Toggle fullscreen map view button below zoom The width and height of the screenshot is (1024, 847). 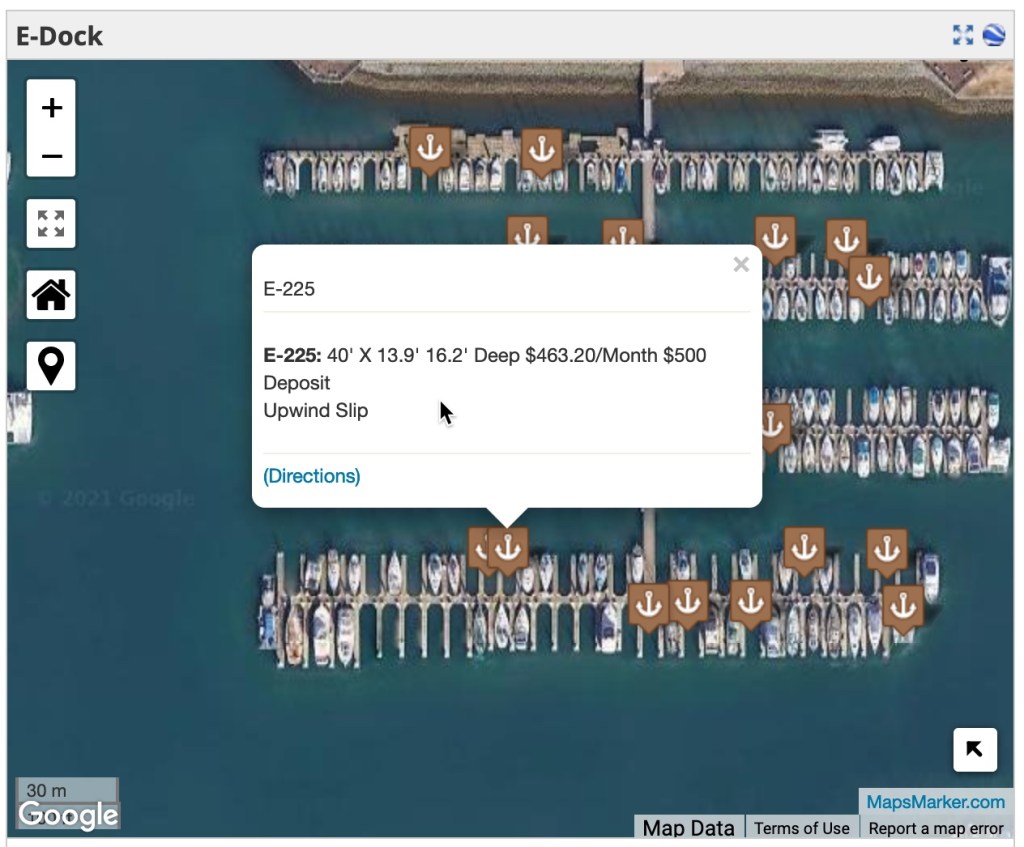tap(51, 223)
